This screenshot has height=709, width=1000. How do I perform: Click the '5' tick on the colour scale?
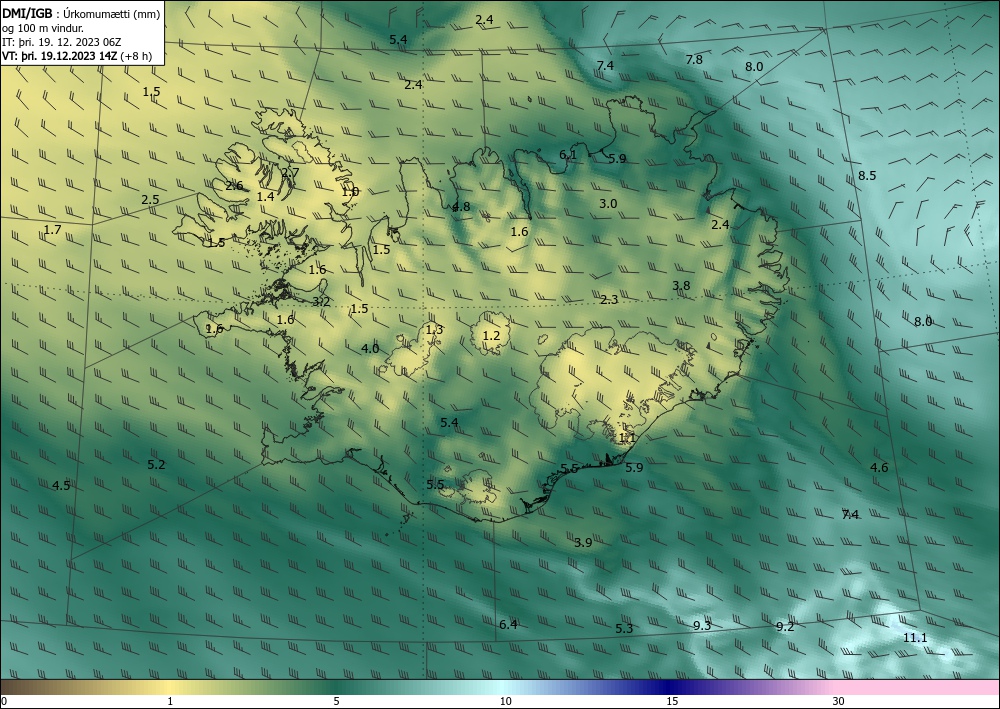coord(336,701)
